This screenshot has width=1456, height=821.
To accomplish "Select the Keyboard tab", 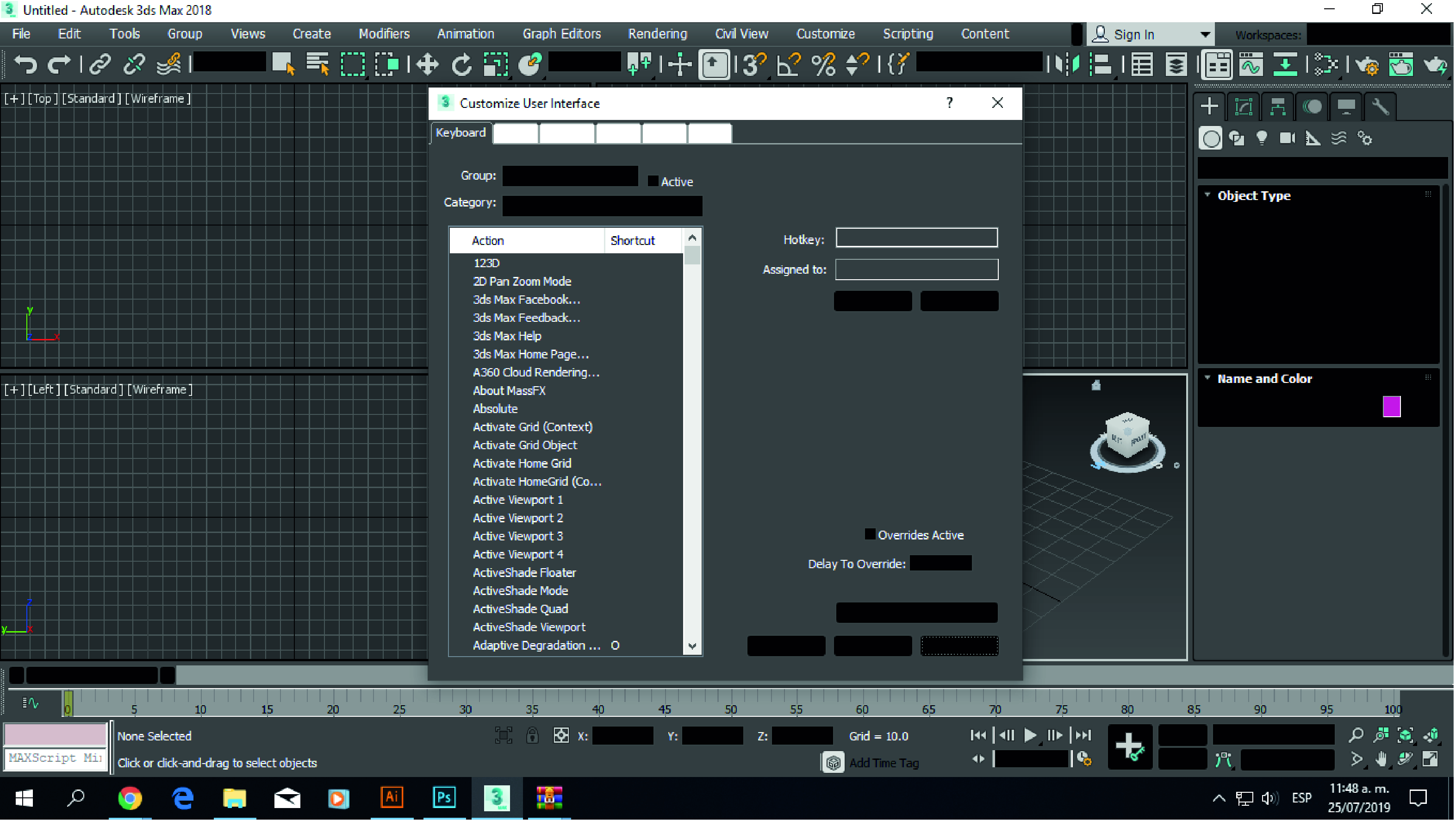I will coord(460,133).
